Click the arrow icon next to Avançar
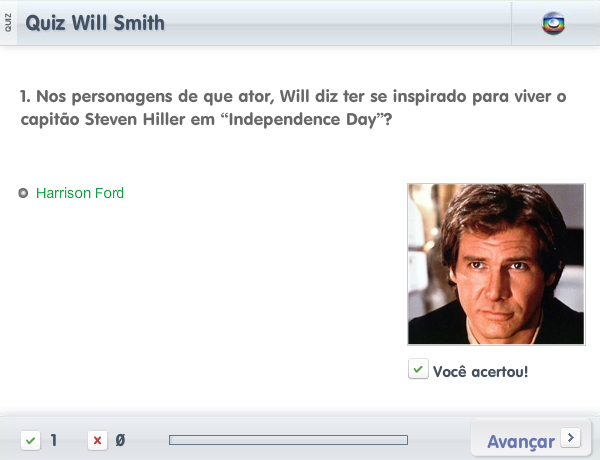 click(571, 437)
